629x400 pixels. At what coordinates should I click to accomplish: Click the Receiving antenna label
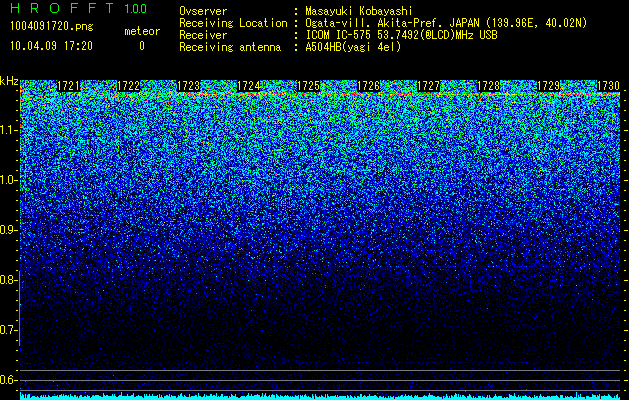tap(230, 47)
